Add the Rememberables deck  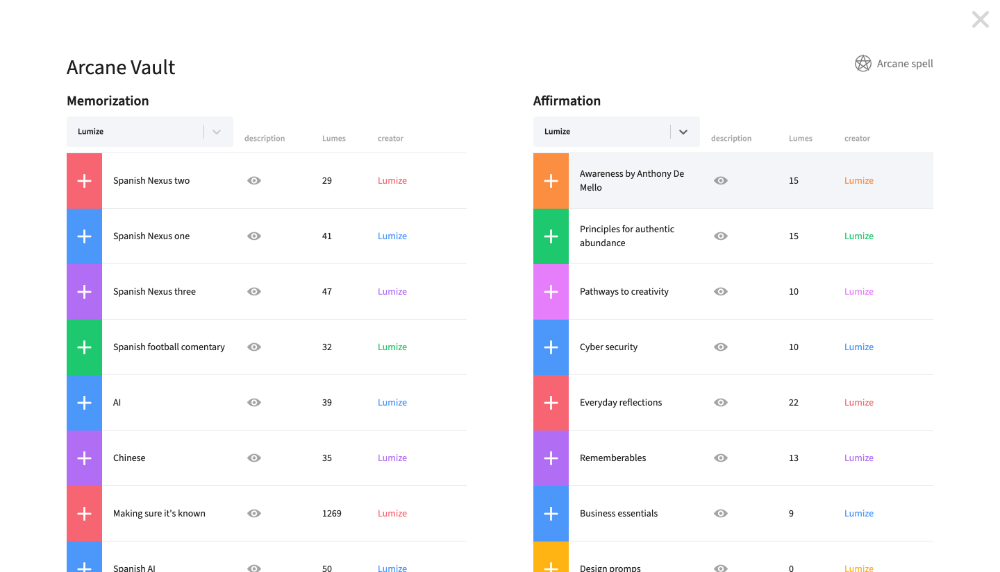pos(551,458)
